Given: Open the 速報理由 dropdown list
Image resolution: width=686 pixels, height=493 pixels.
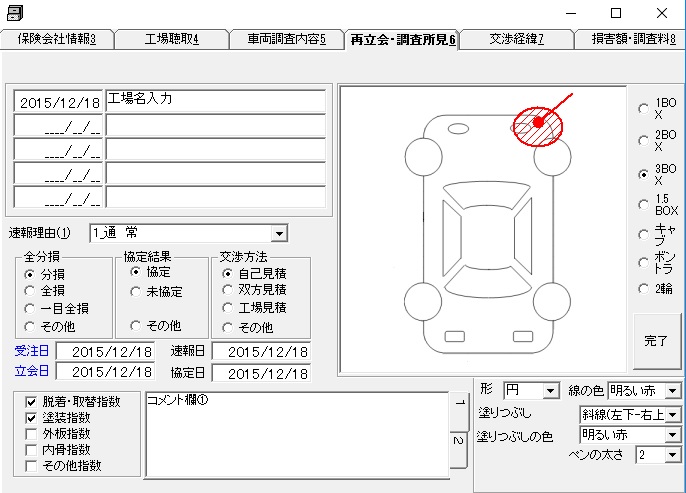Looking at the screenshot, I should 278,233.
